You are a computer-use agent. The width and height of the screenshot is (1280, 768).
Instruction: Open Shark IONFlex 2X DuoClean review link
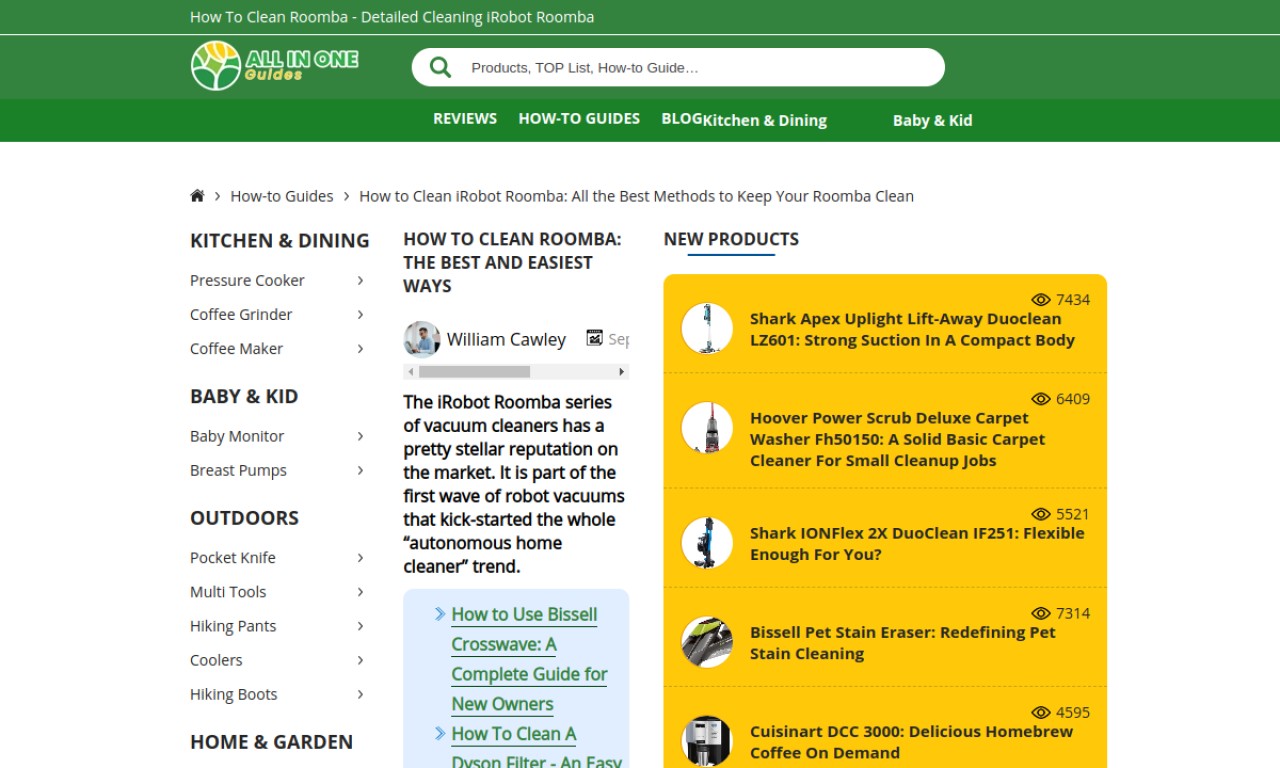(x=917, y=544)
